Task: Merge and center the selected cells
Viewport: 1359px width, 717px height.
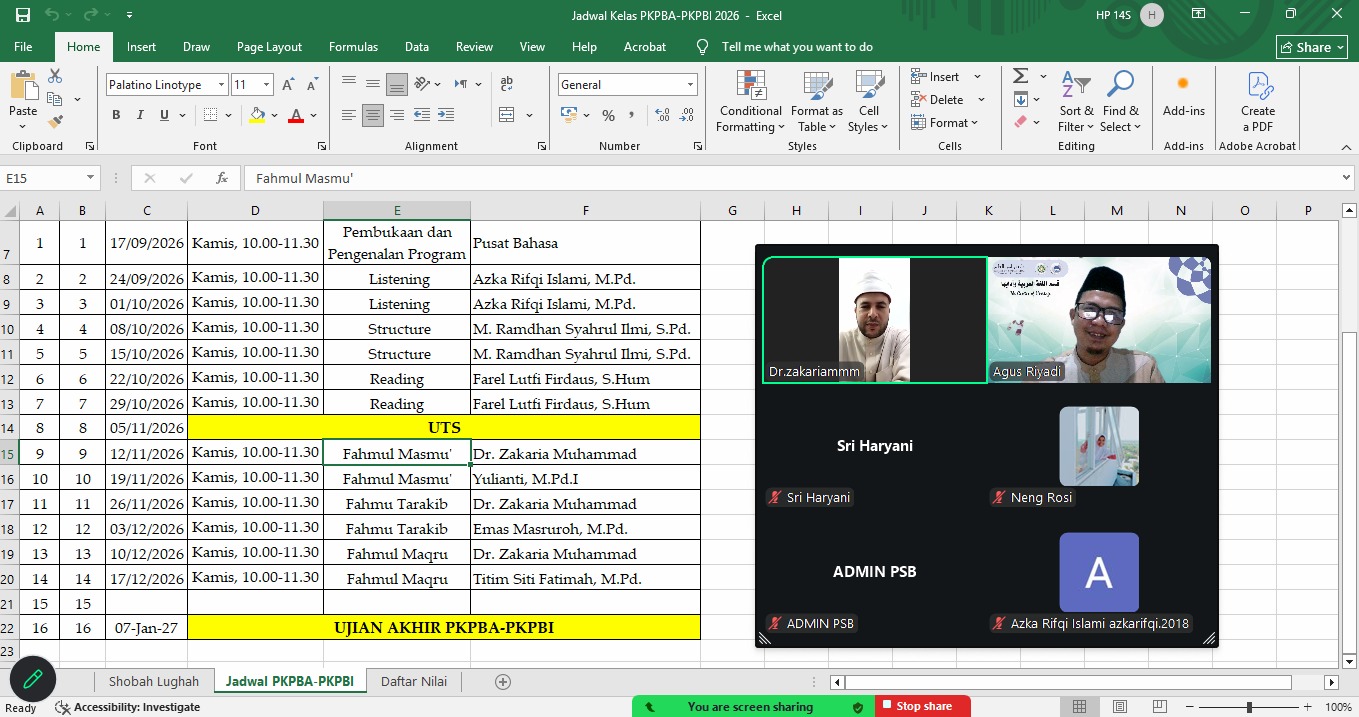Action: (x=507, y=115)
